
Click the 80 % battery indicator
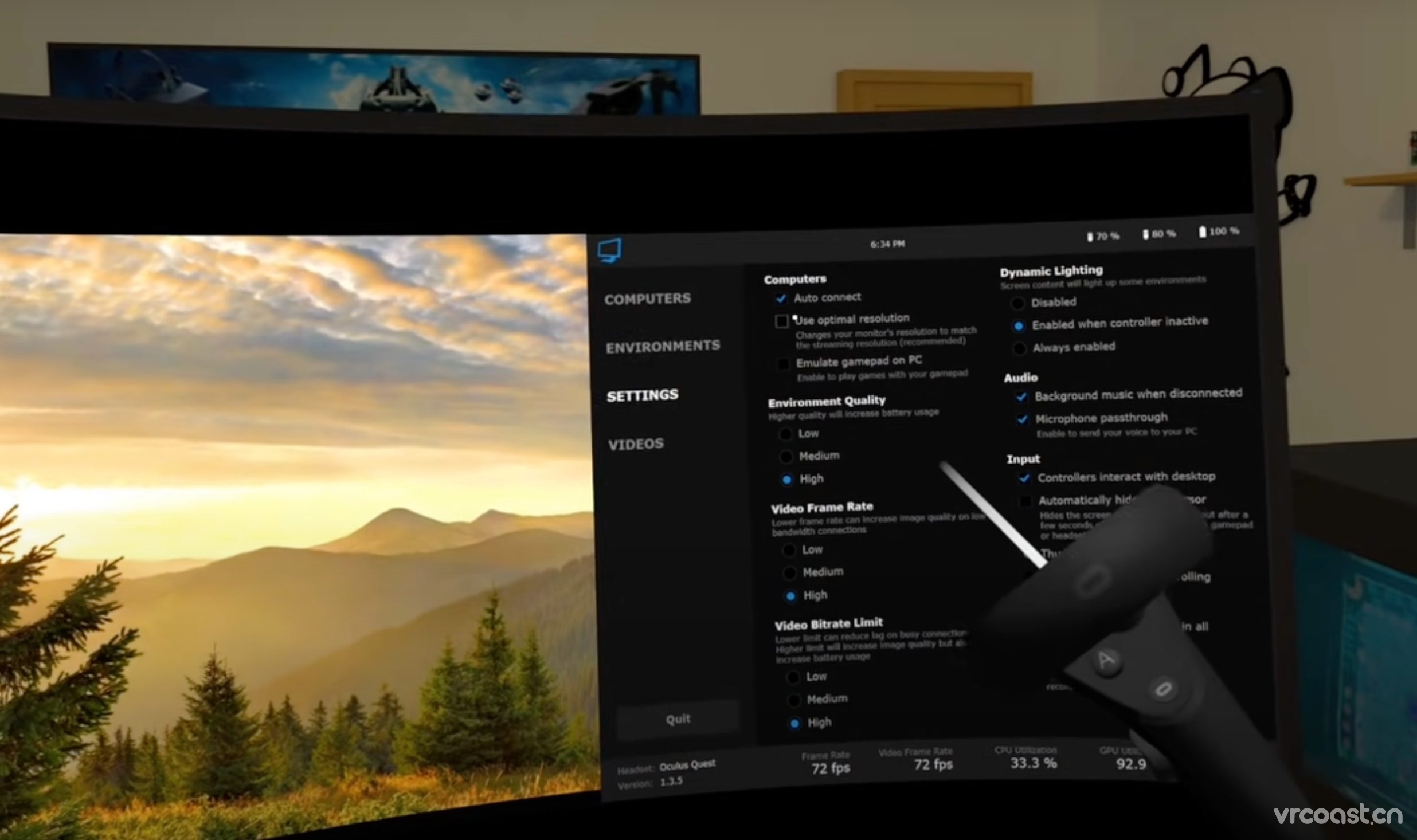click(1158, 234)
